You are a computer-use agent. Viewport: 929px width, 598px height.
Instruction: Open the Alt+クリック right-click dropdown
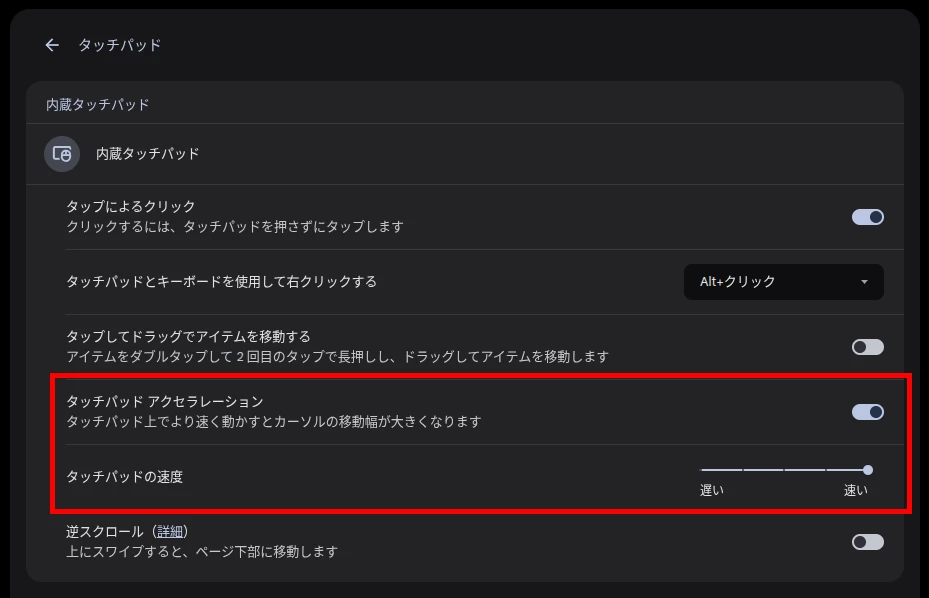tap(783, 282)
